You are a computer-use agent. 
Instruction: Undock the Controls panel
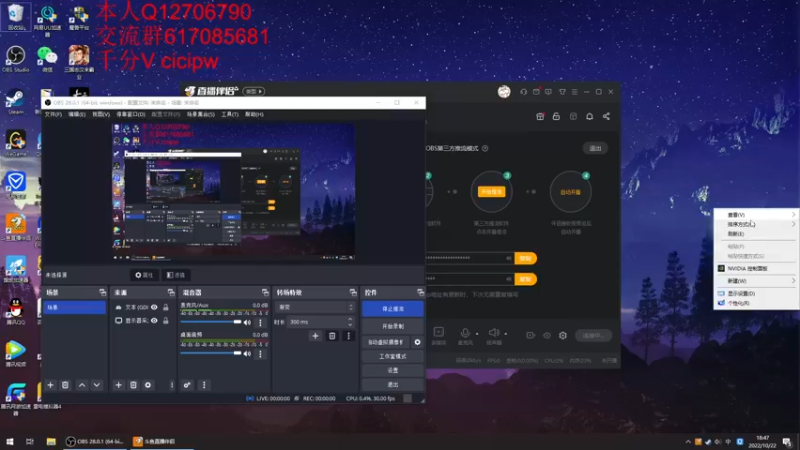pos(420,292)
